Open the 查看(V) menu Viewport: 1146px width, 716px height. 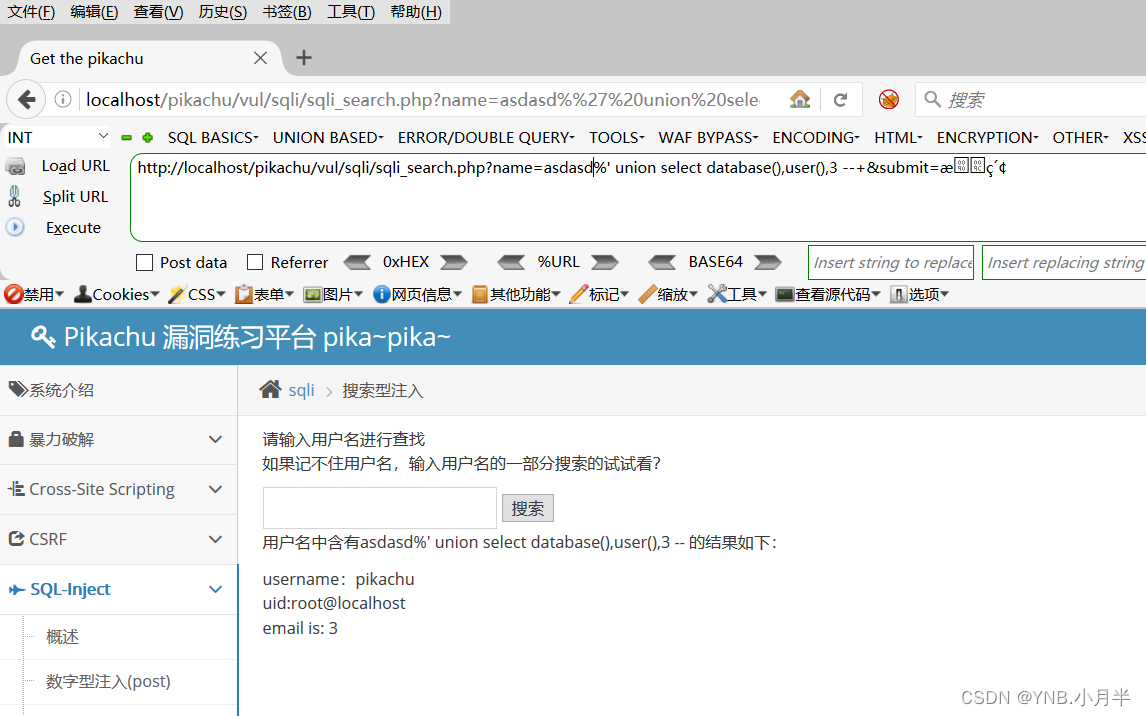point(159,12)
